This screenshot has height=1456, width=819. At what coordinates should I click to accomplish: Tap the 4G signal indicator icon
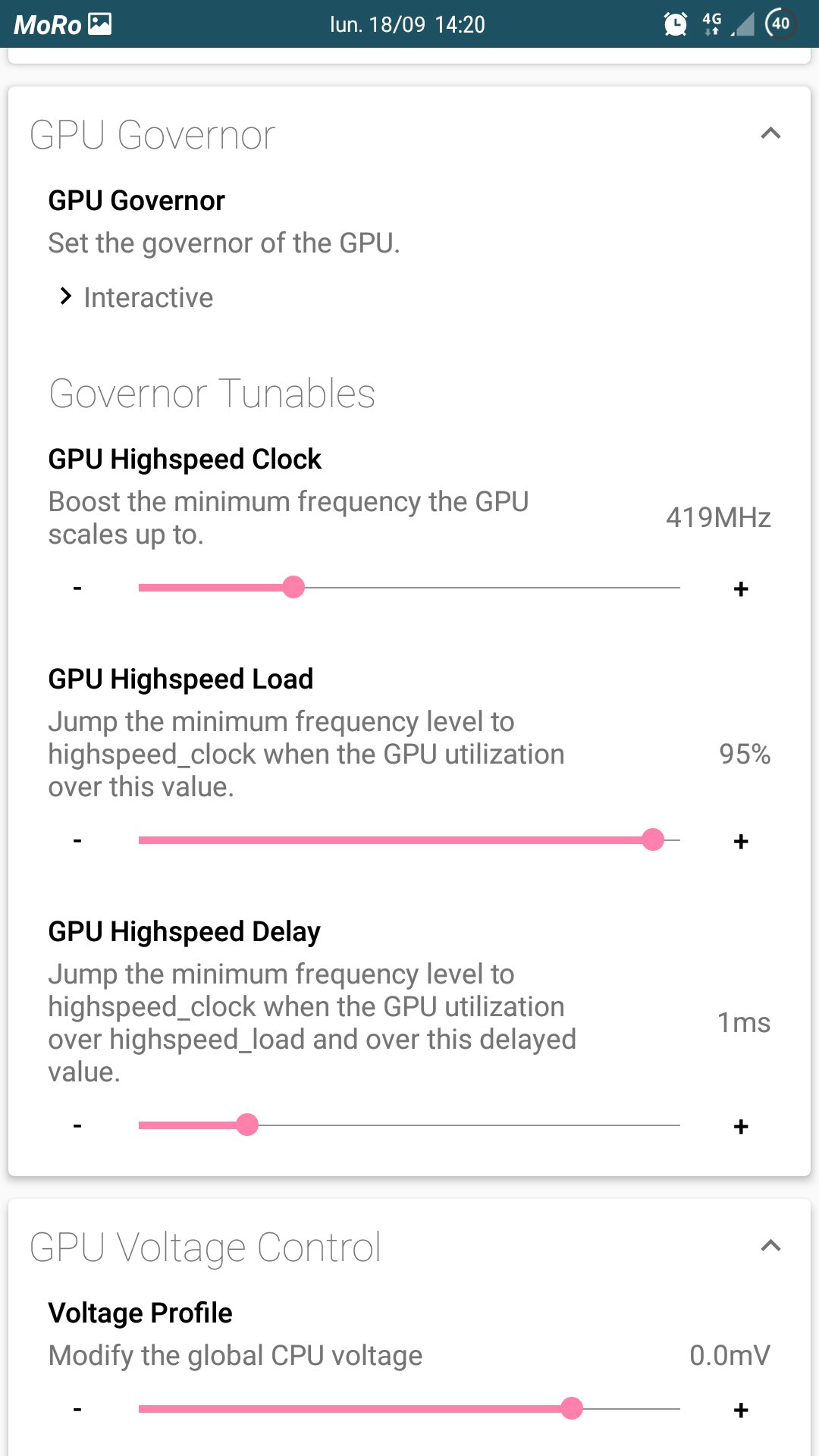click(x=712, y=24)
